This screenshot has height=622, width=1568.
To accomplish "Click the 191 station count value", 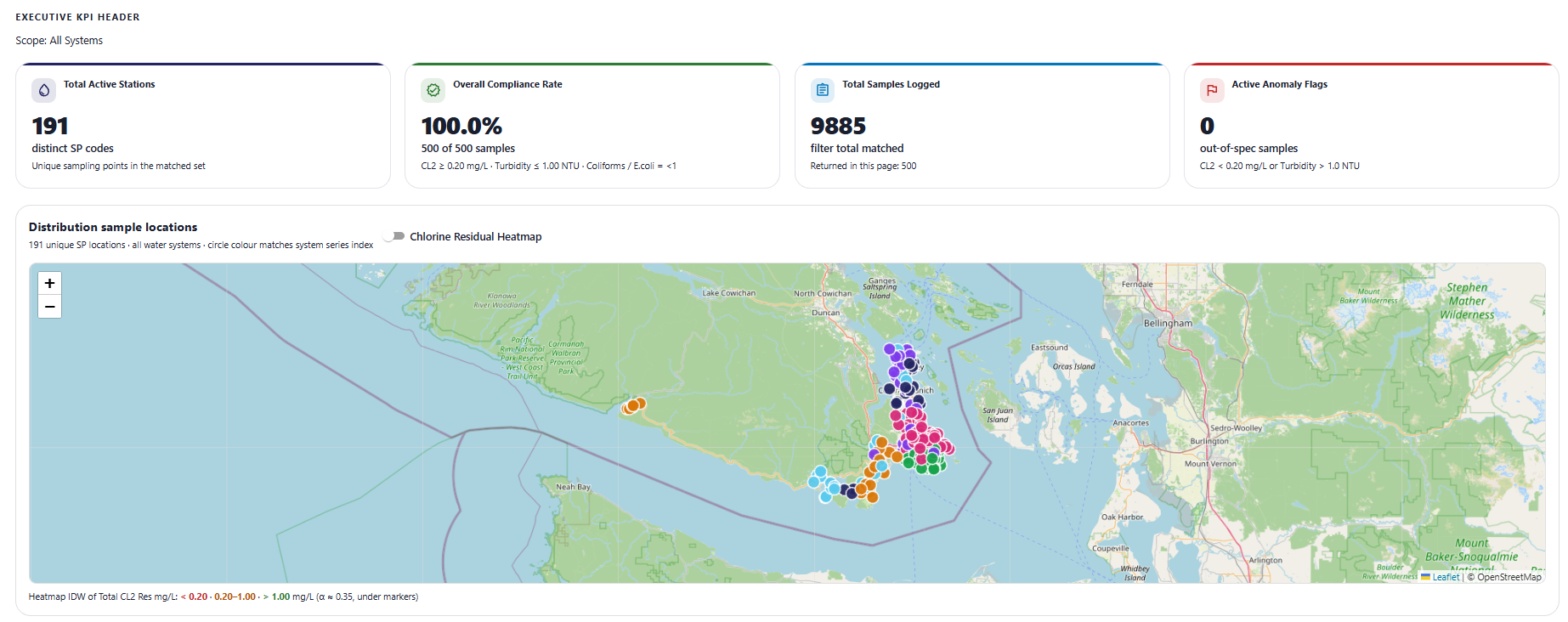I will pyautogui.click(x=50, y=126).
